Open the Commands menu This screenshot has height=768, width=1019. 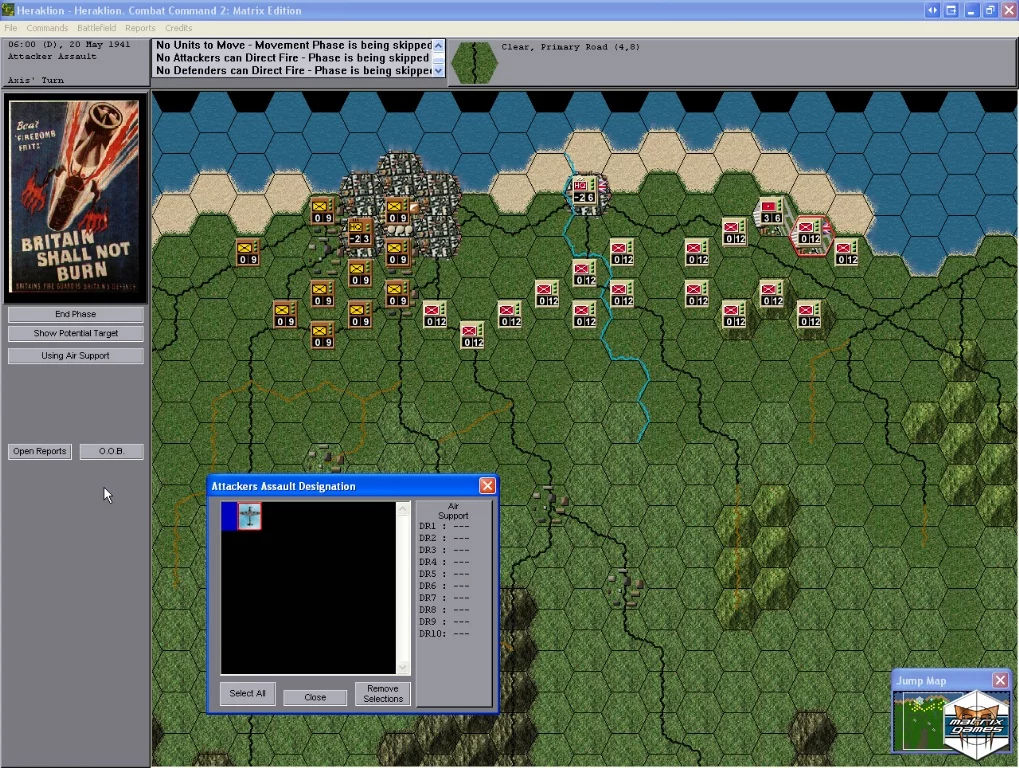[x=47, y=28]
